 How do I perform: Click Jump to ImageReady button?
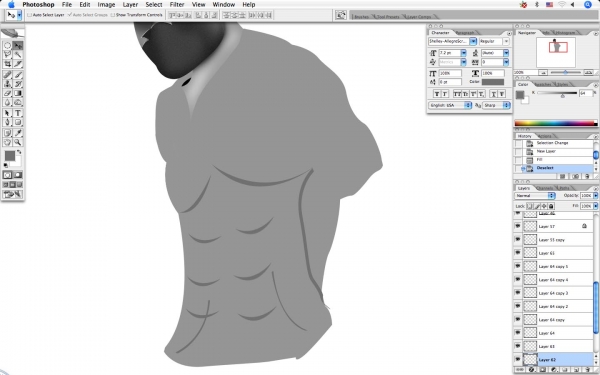[x=12, y=194]
